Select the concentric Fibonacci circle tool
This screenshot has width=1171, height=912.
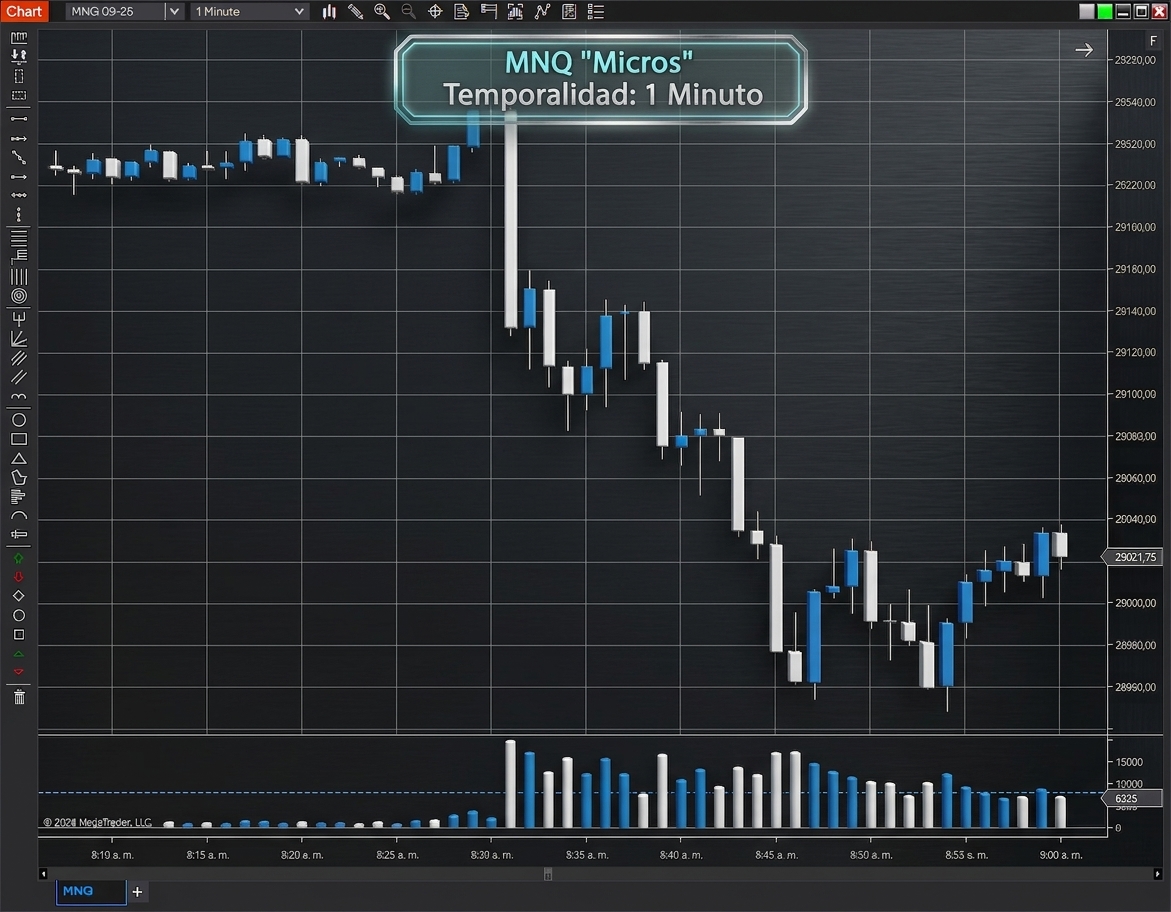pos(19,296)
